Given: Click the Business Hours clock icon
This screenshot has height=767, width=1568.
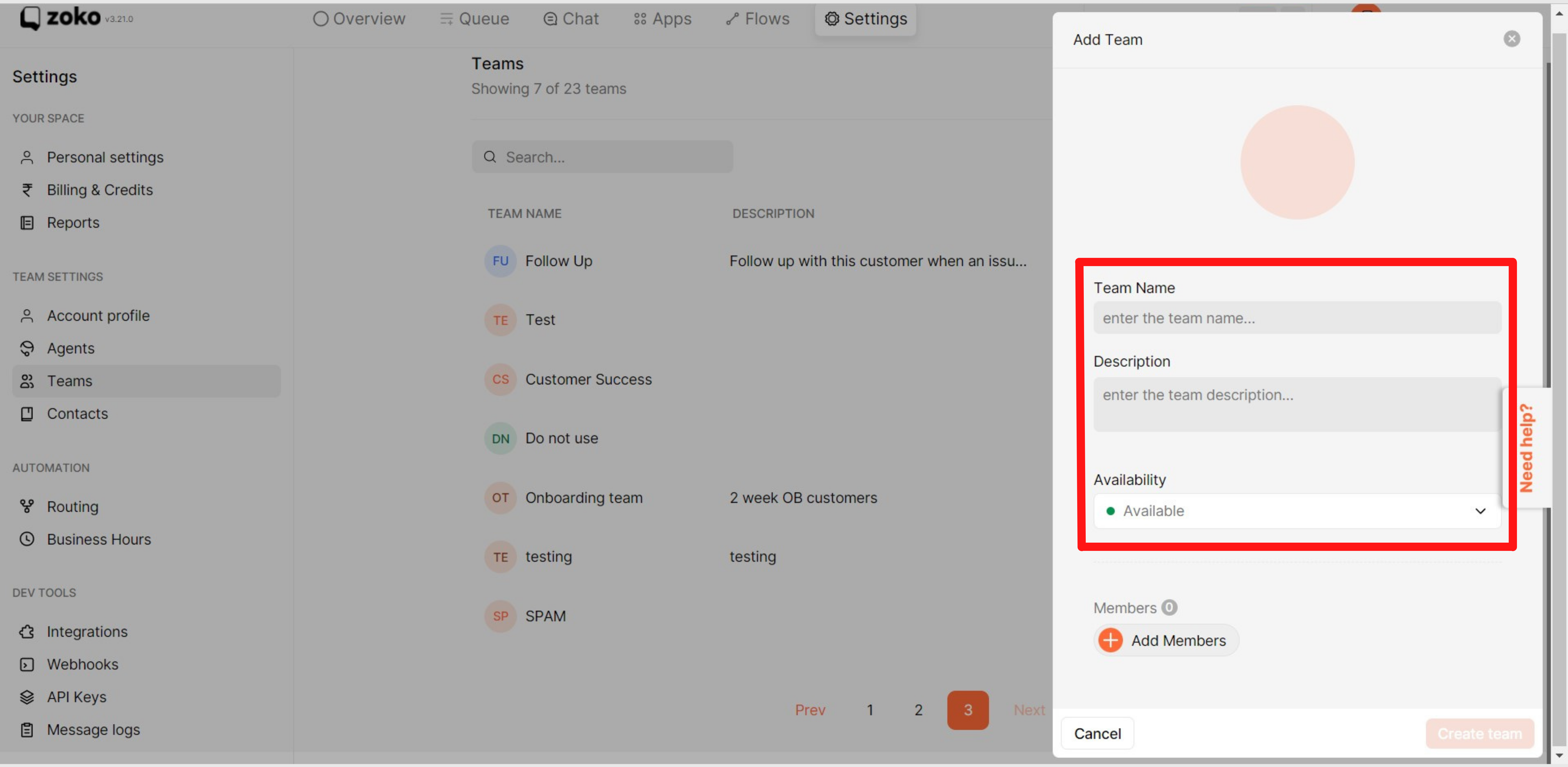Looking at the screenshot, I should [27, 539].
